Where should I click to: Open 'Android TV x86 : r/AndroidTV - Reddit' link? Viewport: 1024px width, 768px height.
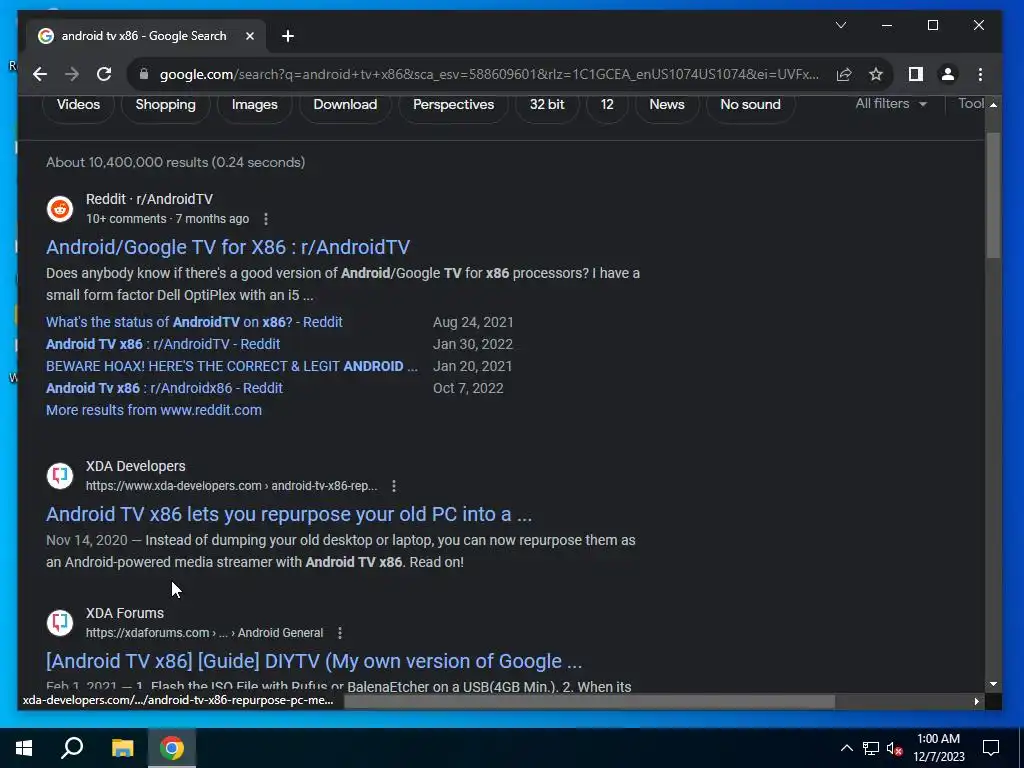163,344
